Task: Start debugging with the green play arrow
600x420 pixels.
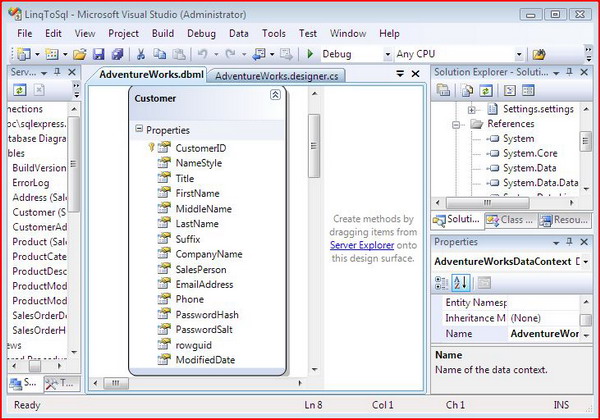Action: (310, 54)
